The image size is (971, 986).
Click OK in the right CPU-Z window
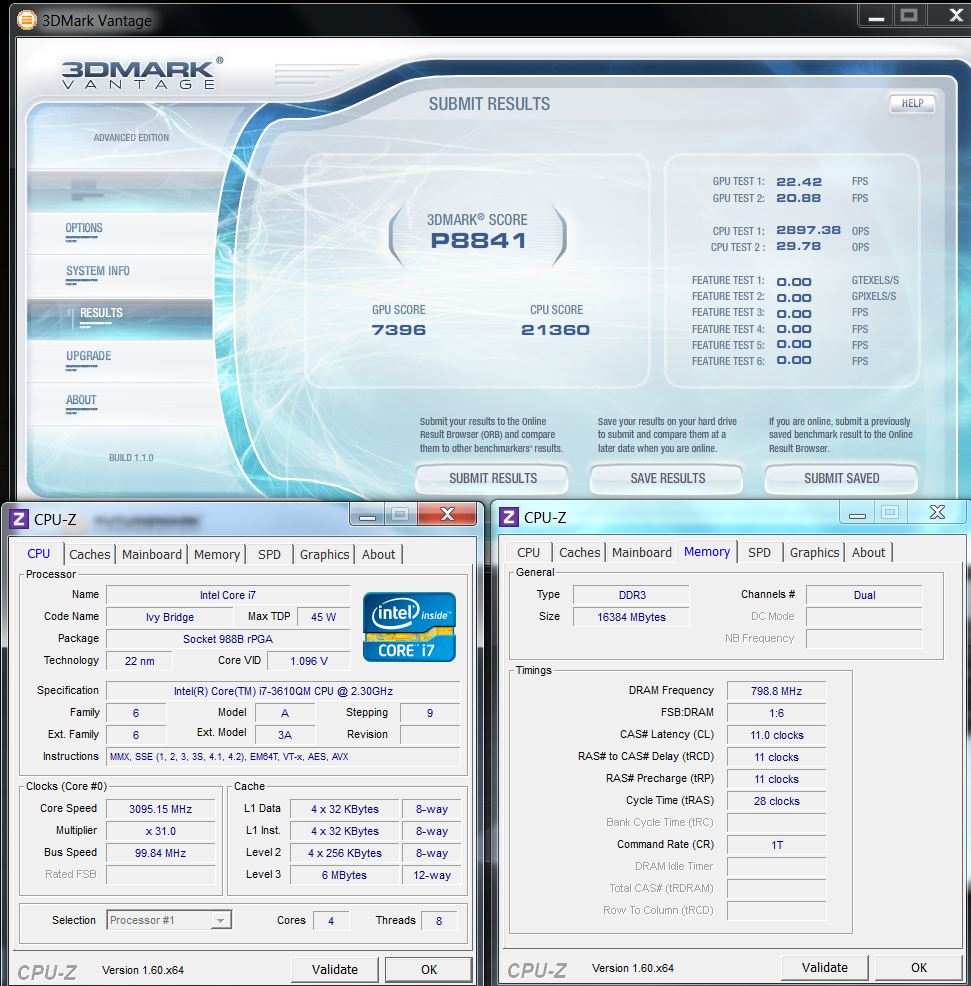pyautogui.click(x=918, y=967)
